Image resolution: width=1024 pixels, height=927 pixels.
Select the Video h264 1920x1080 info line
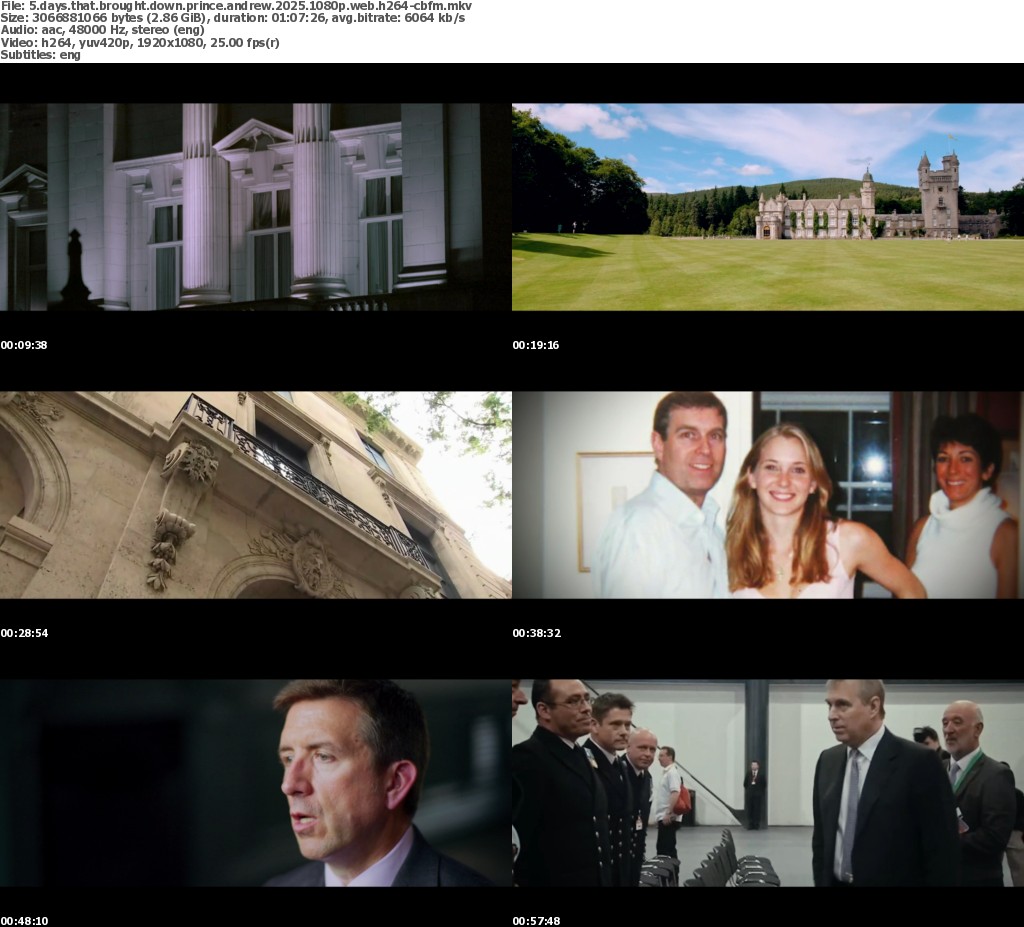coord(140,43)
